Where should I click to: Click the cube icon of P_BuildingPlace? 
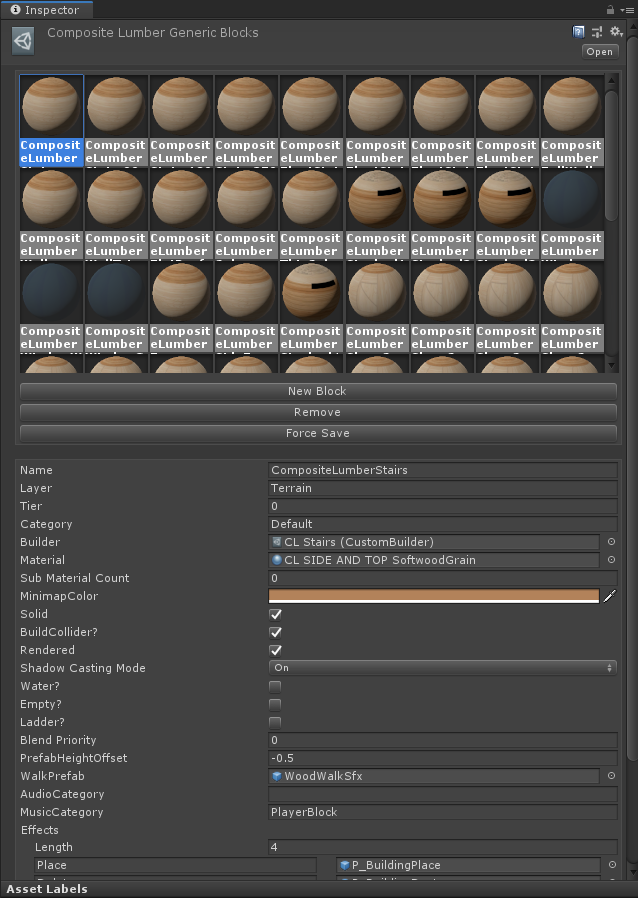click(x=345, y=865)
